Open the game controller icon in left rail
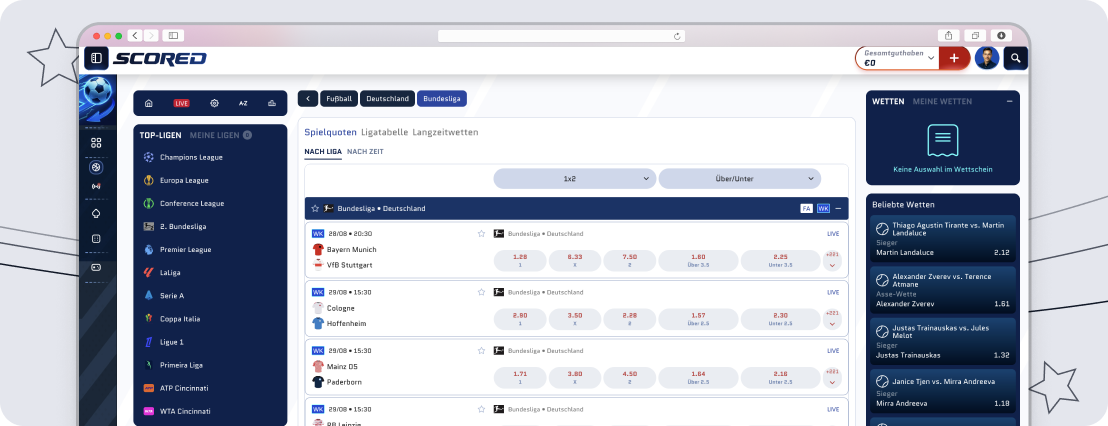Image resolution: width=1108 pixels, height=426 pixels. click(x=96, y=268)
